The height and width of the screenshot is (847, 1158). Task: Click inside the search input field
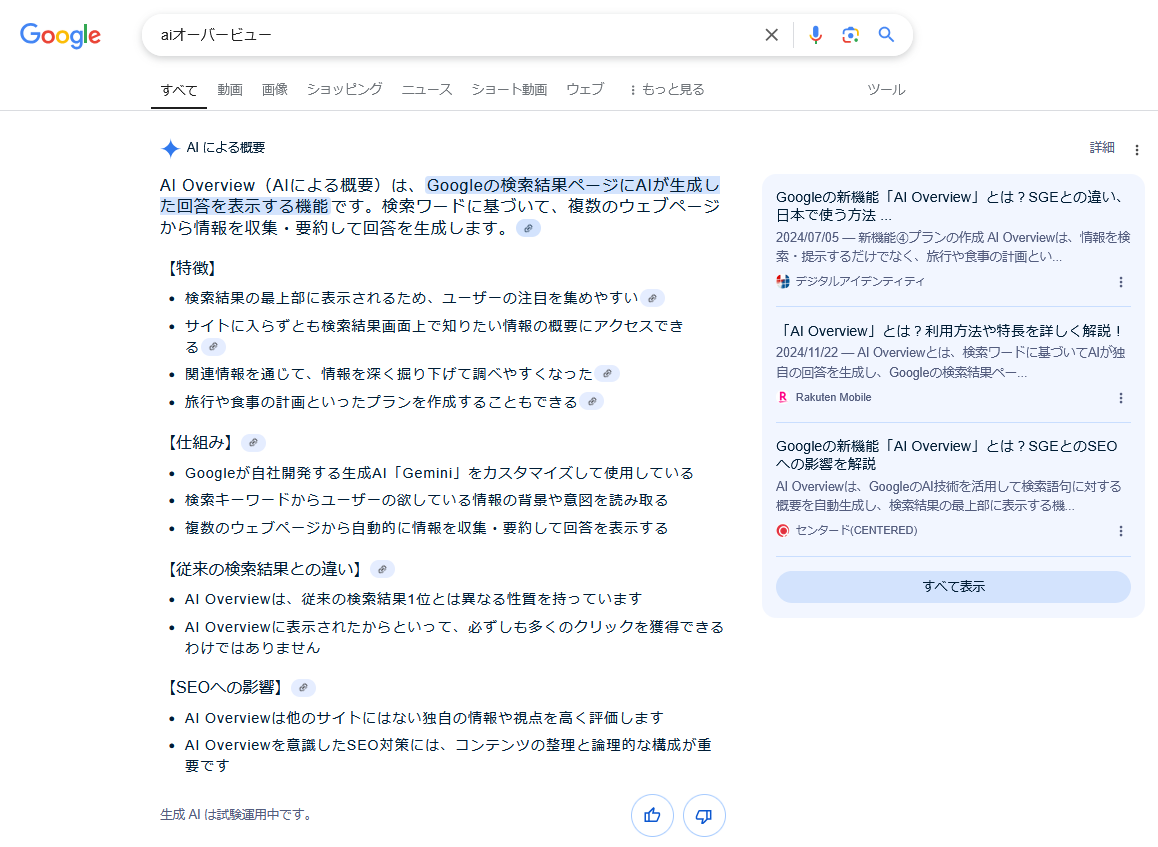pos(450,34)
